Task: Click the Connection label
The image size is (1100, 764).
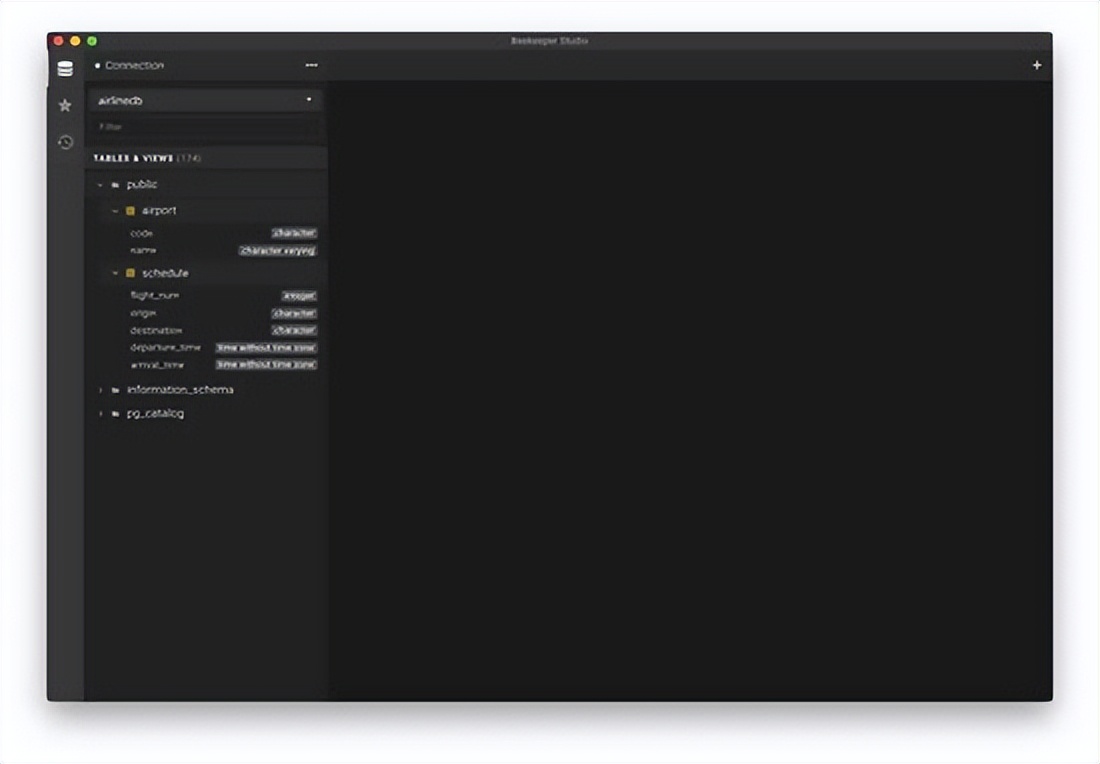Action: [134, 65]
